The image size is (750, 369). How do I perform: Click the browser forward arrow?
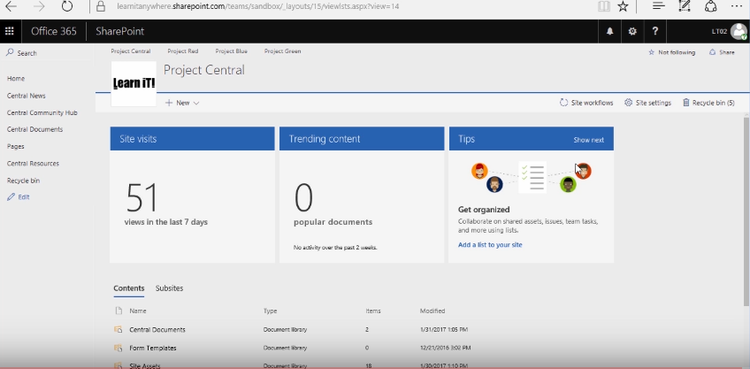(39, 6)
